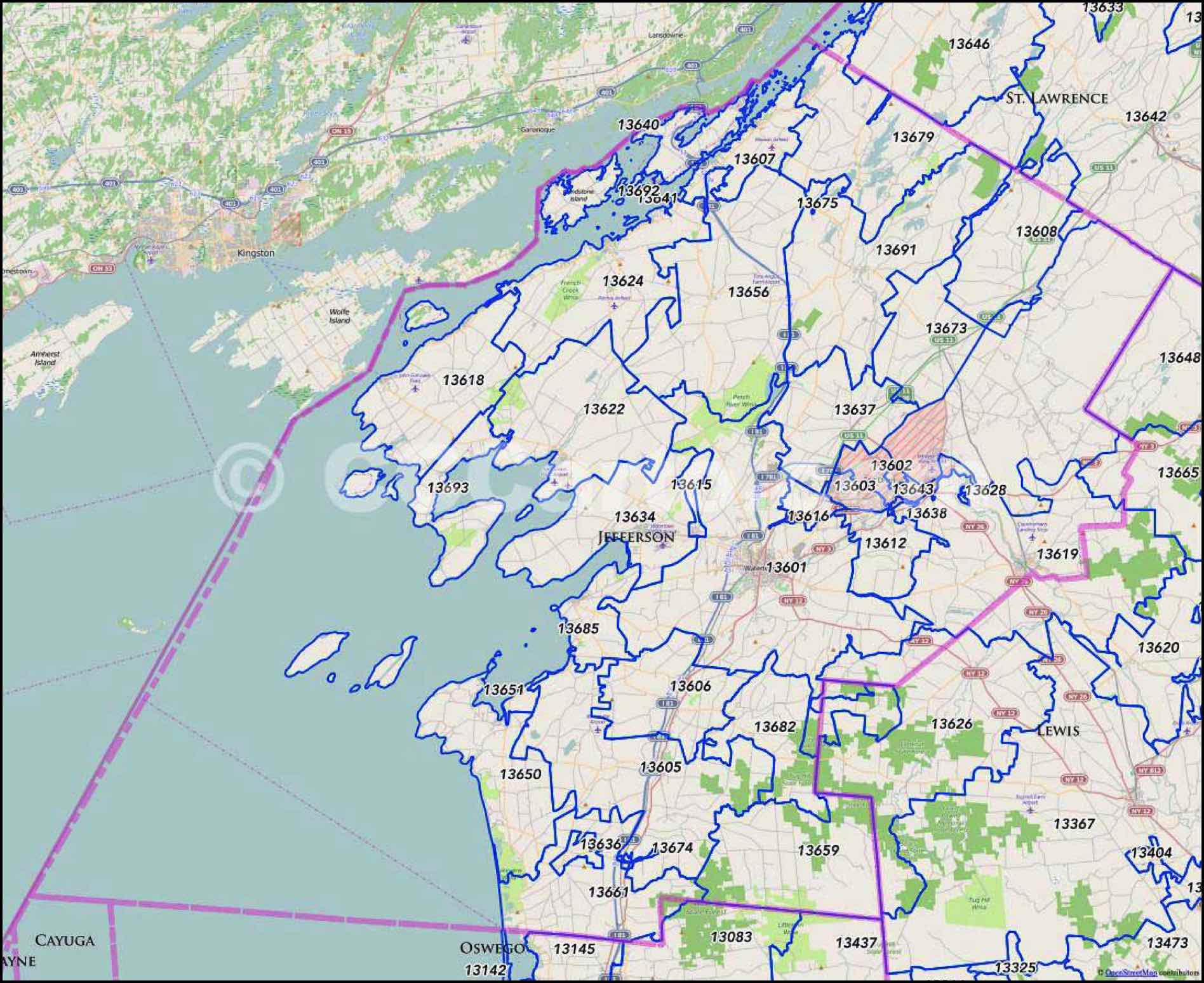Viewport: 1204px width, 983px height.
Task: Click the 13145 ZIP code label
Action: pos(574,949)
